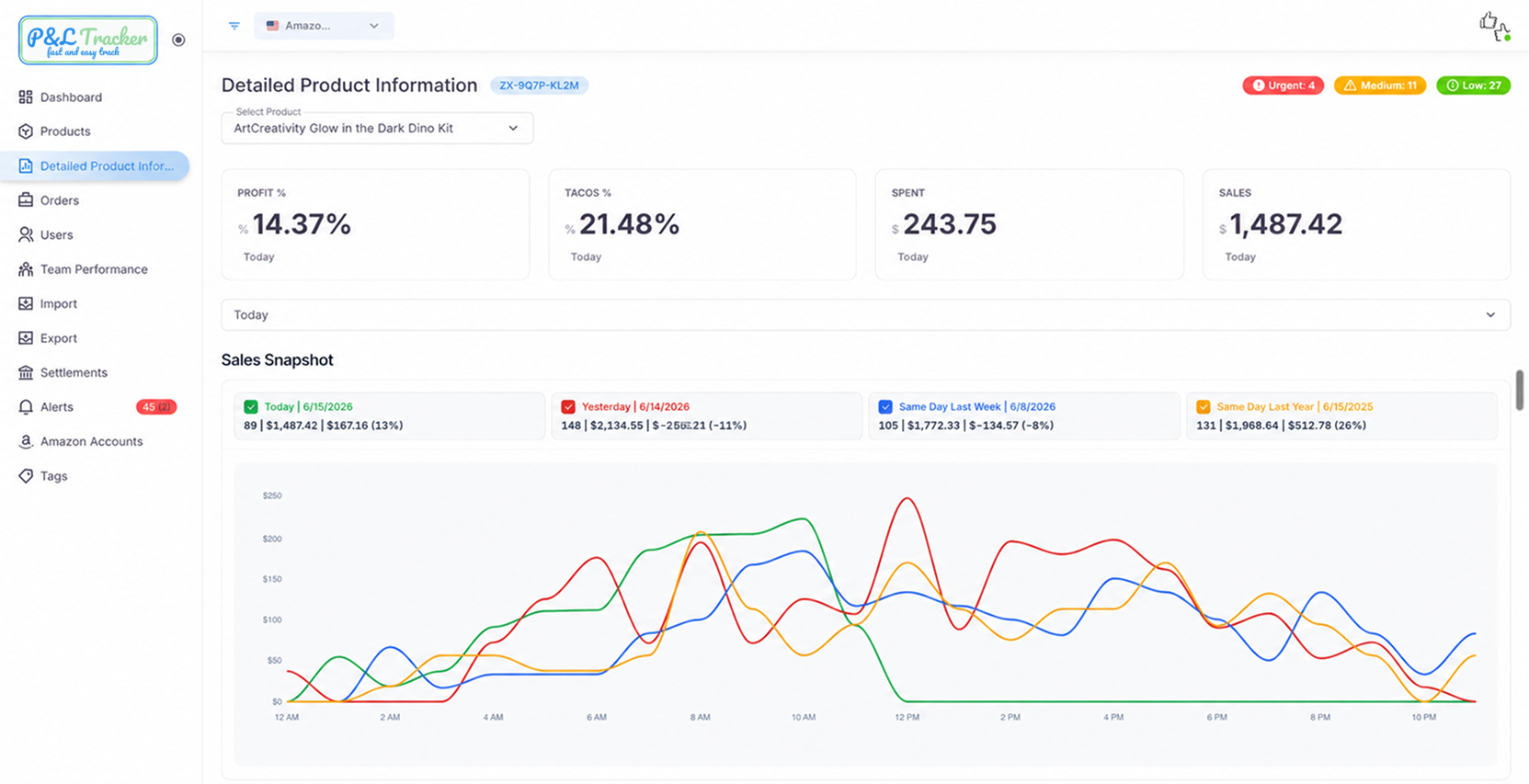
Task: Open the Dashboard page
Action: (x=71, y=97)
